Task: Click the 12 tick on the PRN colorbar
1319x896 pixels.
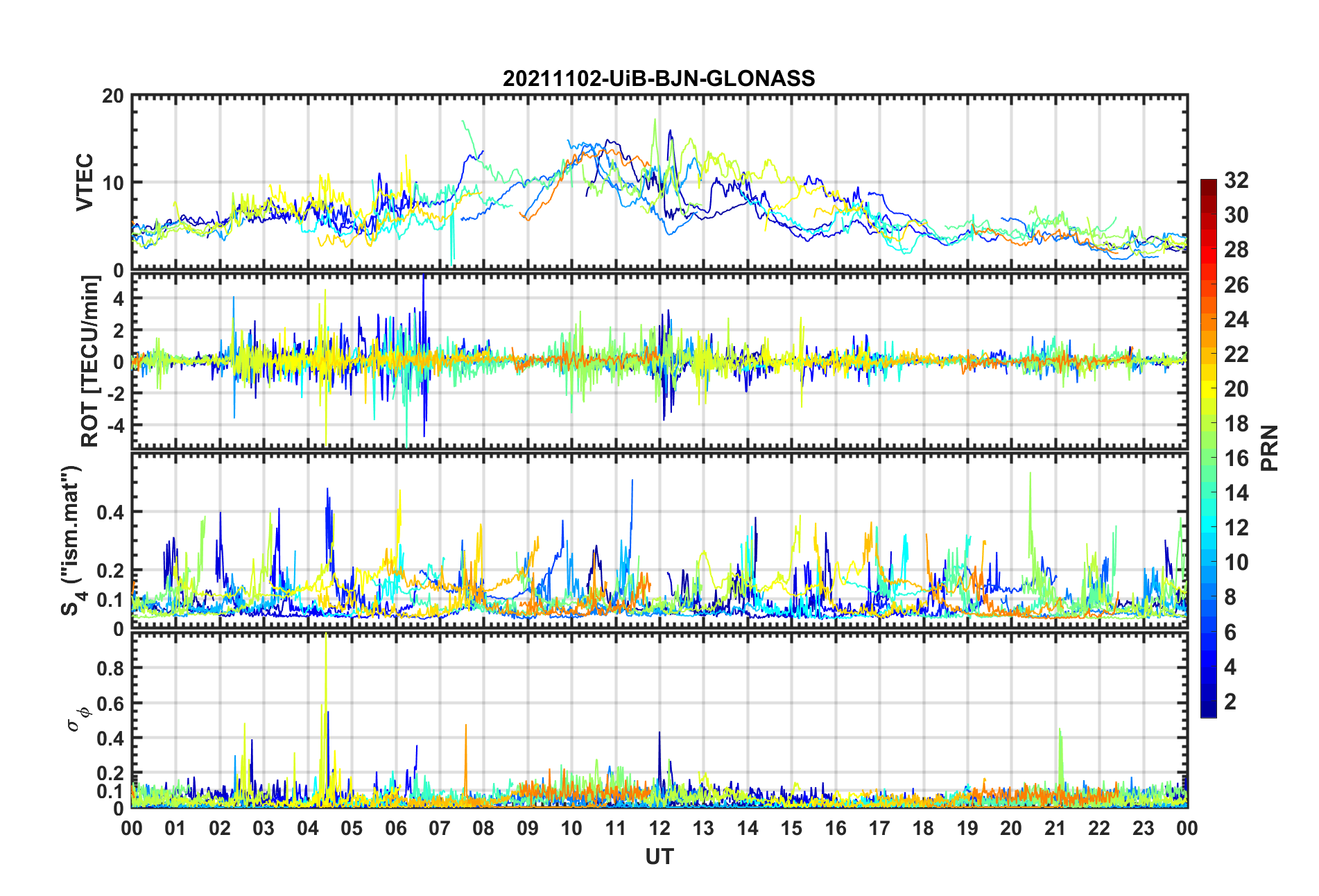Action: tap(1236, 528)
